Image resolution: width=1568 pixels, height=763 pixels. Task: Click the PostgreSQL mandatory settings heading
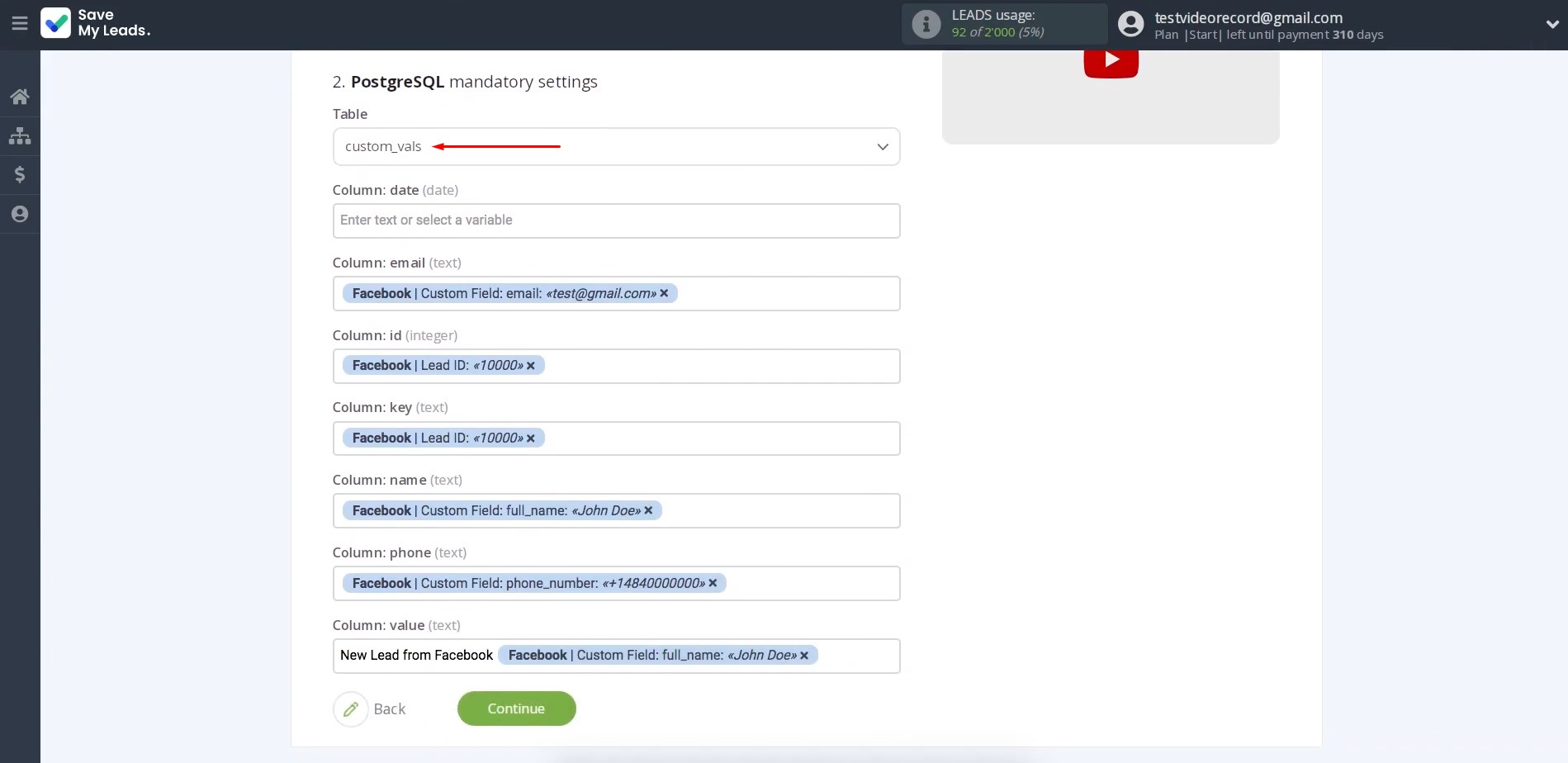coord(465,82)
